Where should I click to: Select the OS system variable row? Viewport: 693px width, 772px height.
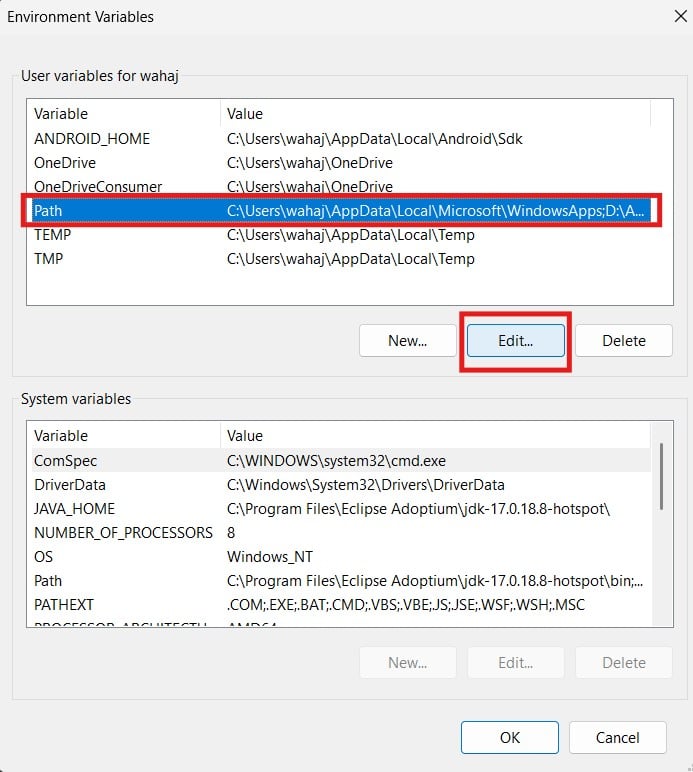[x=44, y=557]
